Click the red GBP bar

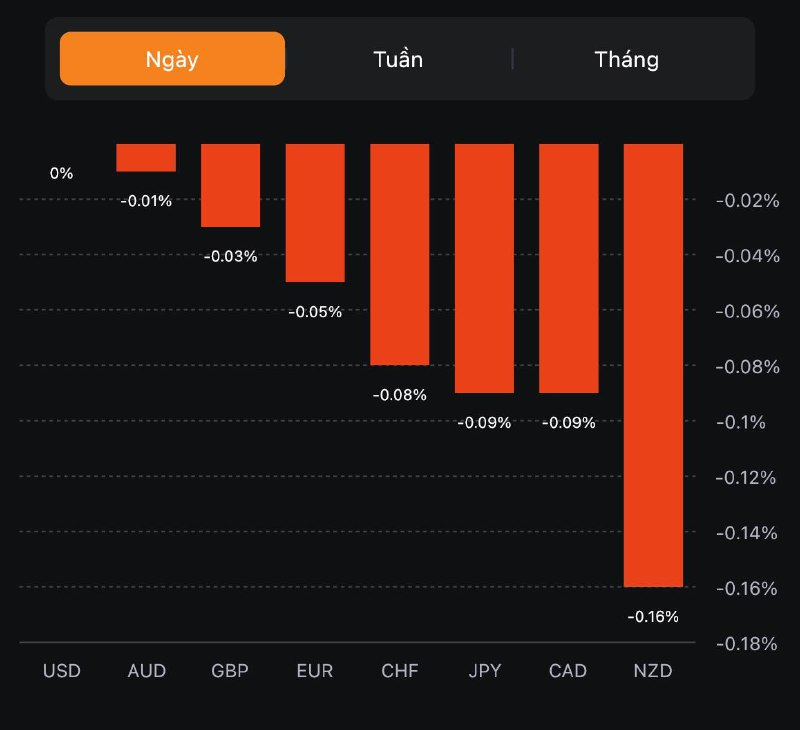[231, 185]
